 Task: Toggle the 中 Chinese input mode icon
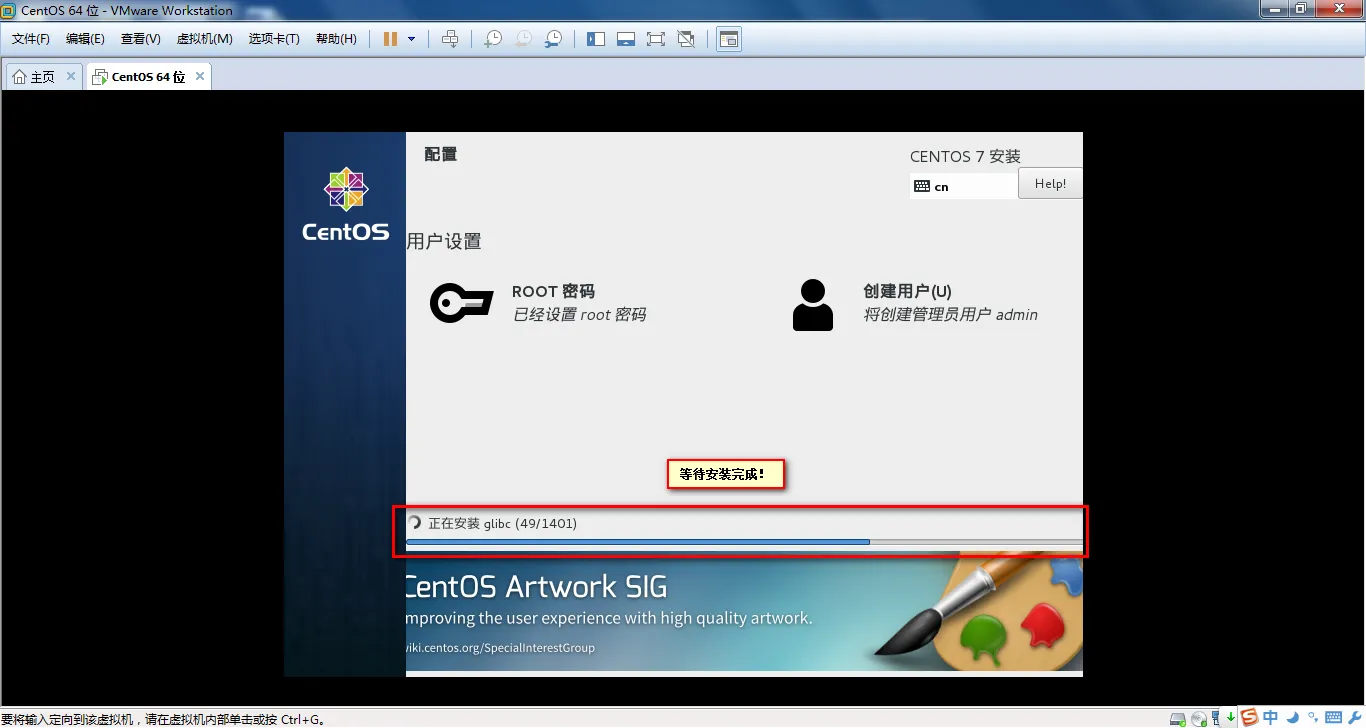pos(1270,717)
